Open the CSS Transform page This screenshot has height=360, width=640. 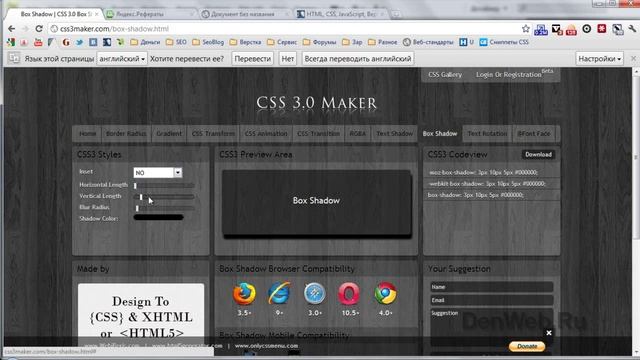(213, 133)
